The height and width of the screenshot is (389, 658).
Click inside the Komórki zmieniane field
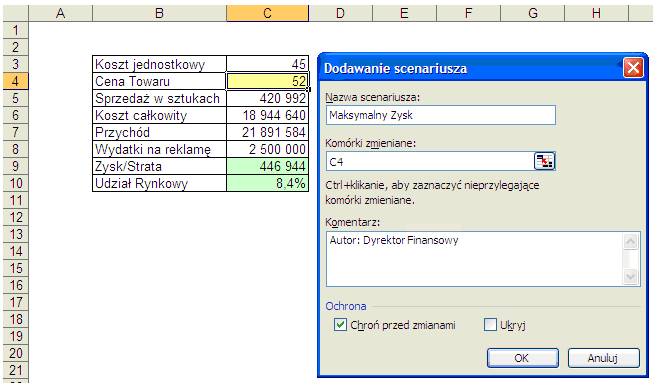click(429, 162)
